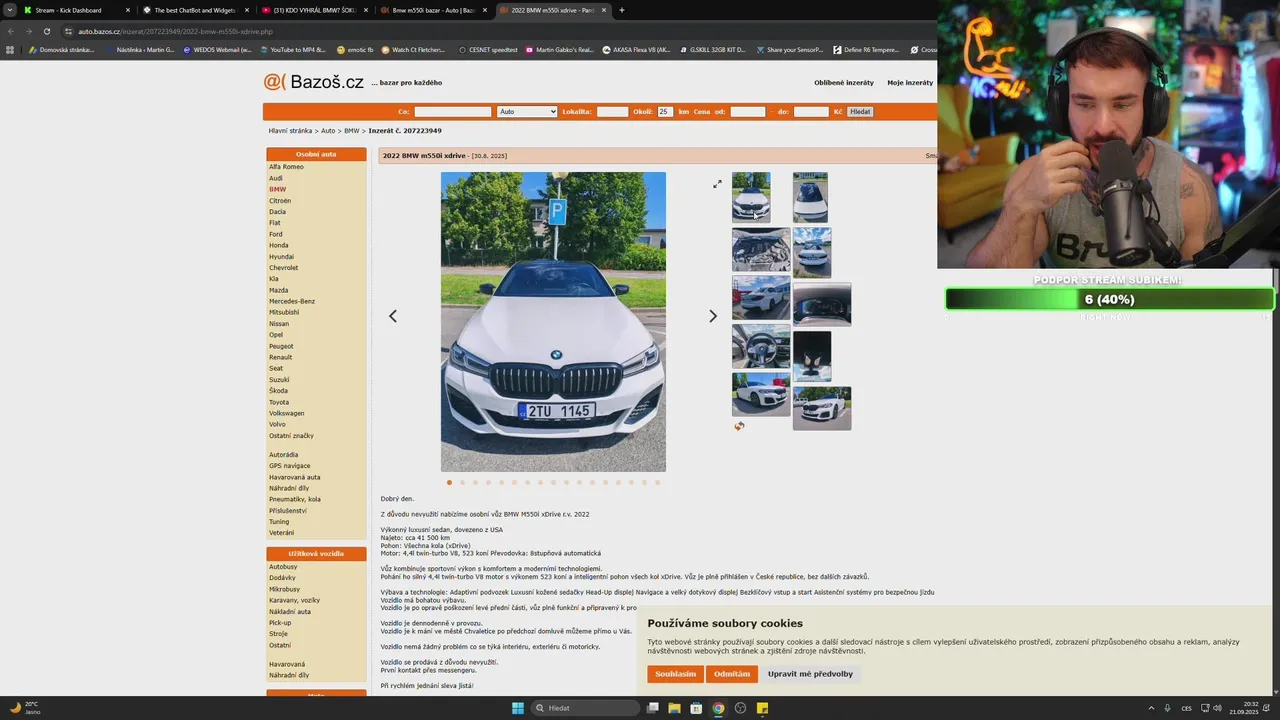Open the 'WEDOS Webmail' bookmark

coord(217,50)
